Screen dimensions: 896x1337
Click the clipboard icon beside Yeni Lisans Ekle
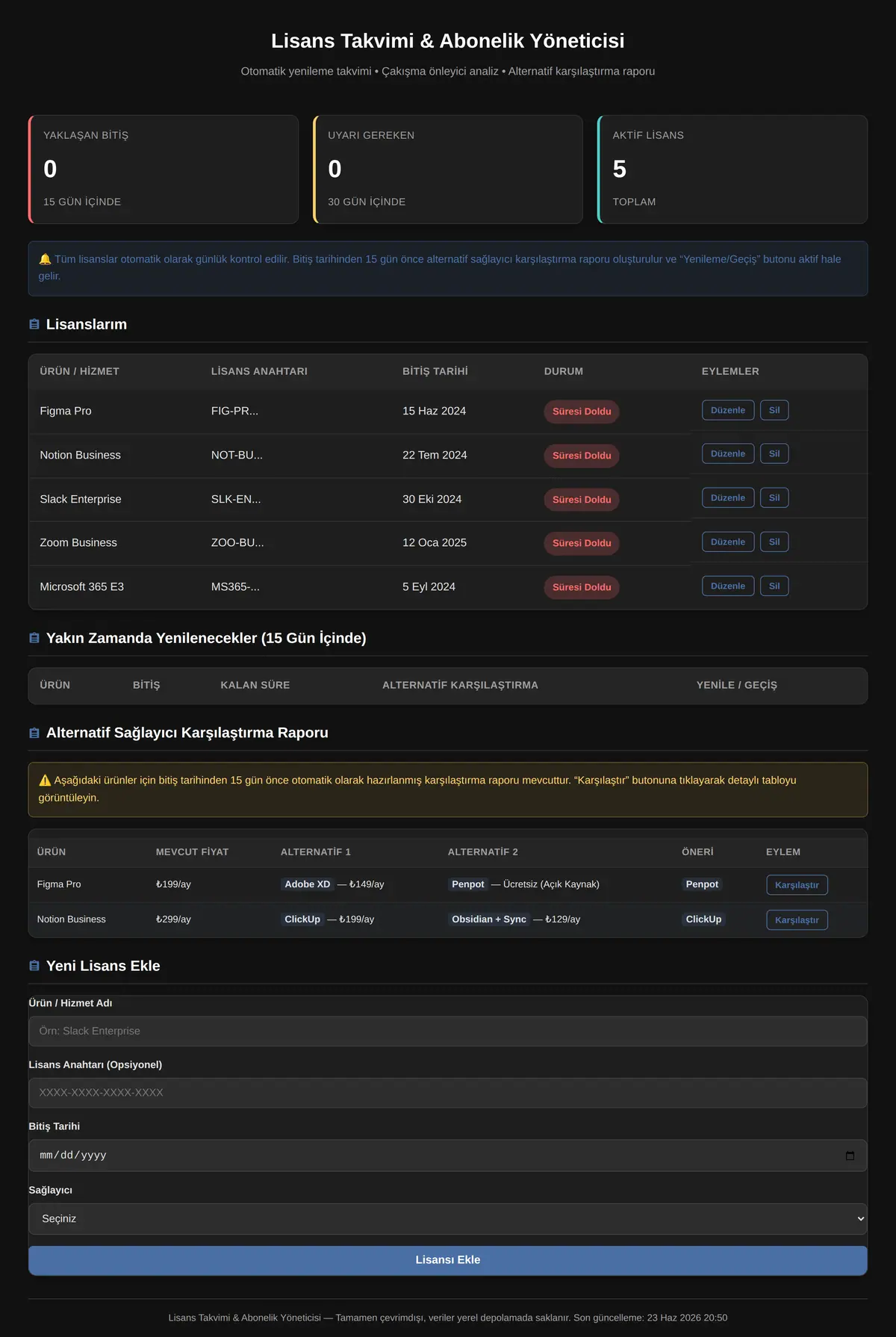[34, 966]
